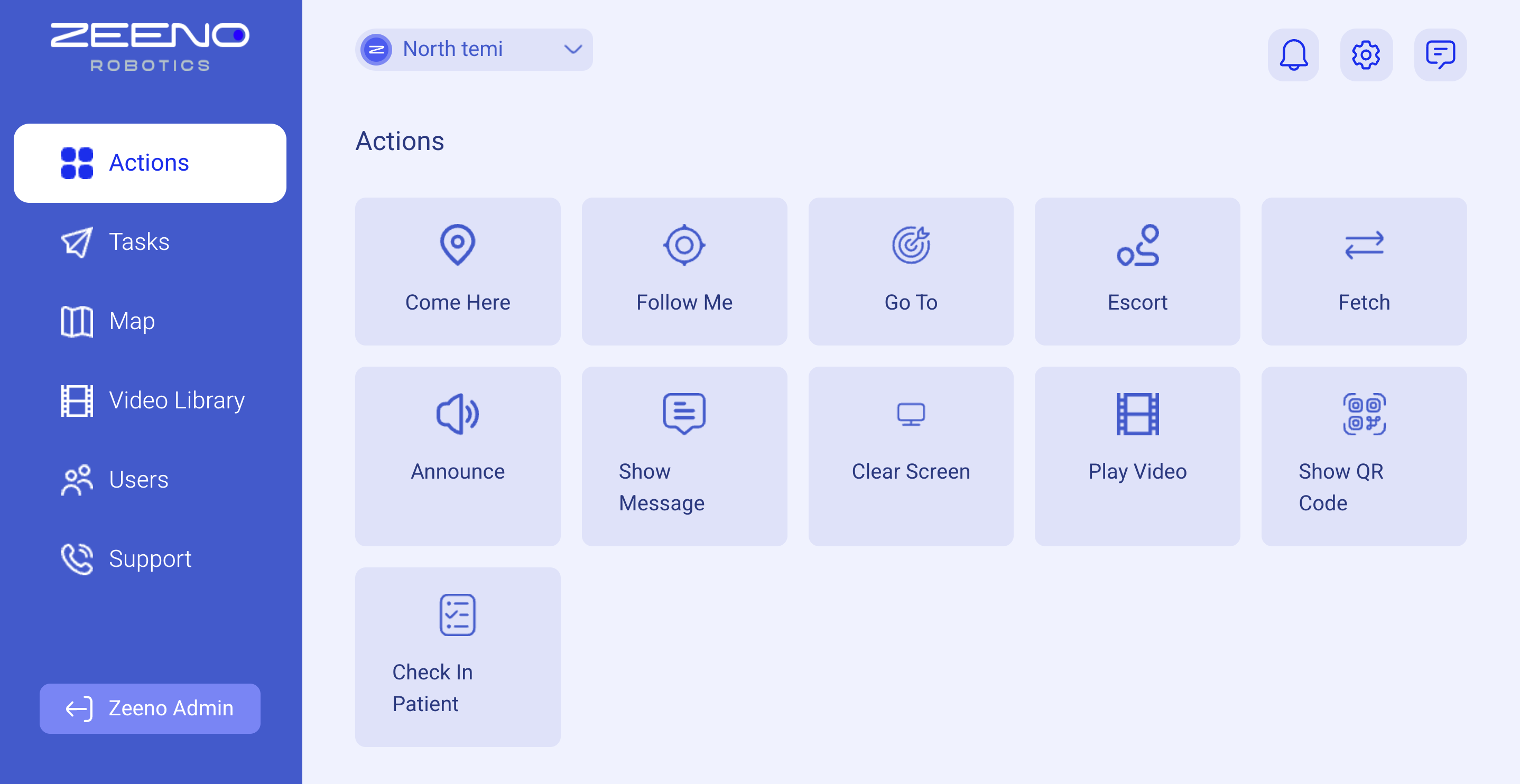Click the Zeeno Admin logout button
Image resolution: width=1520 pixels, height=784 pixels.
[150, 708]
